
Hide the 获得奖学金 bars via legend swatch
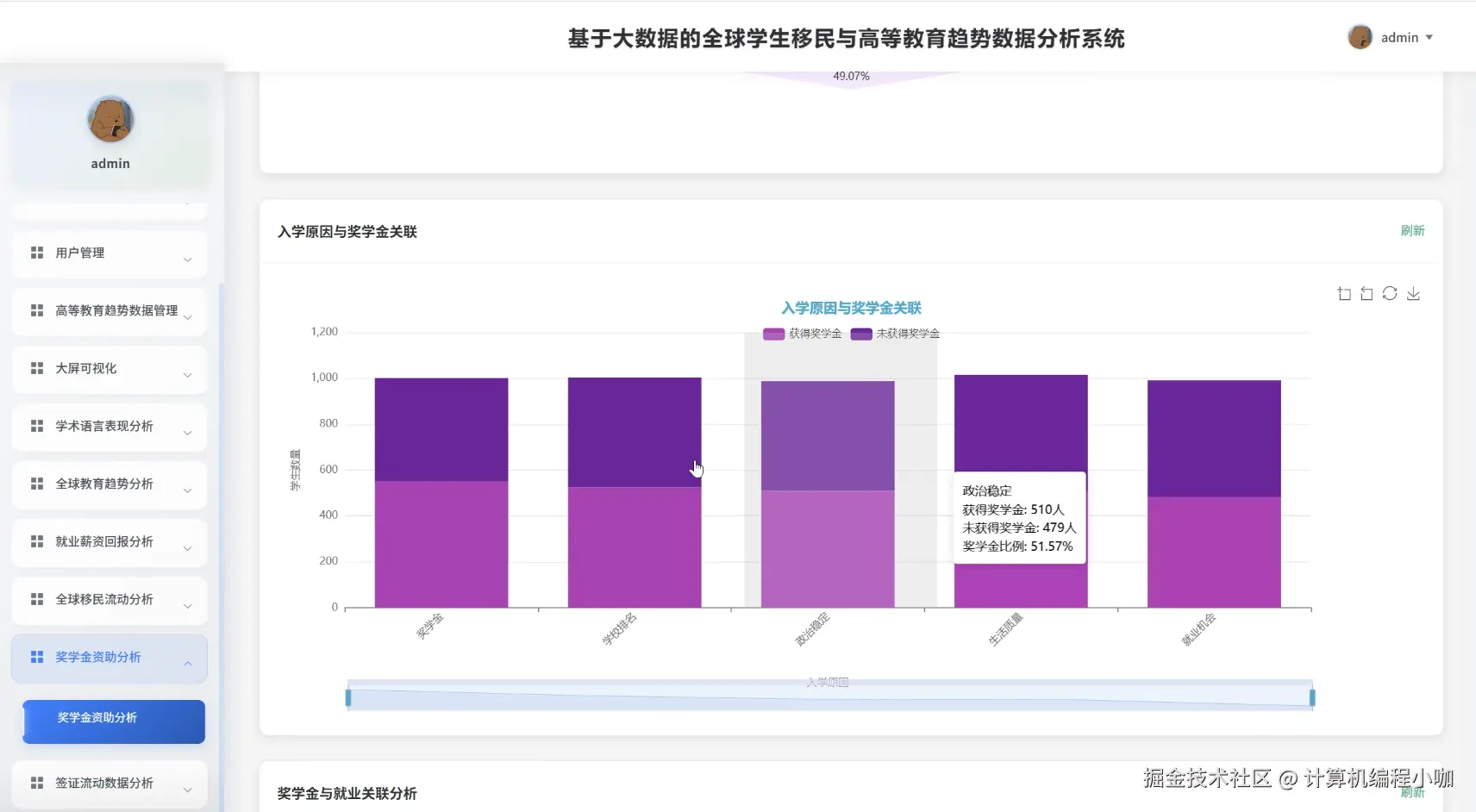(773, 334)
